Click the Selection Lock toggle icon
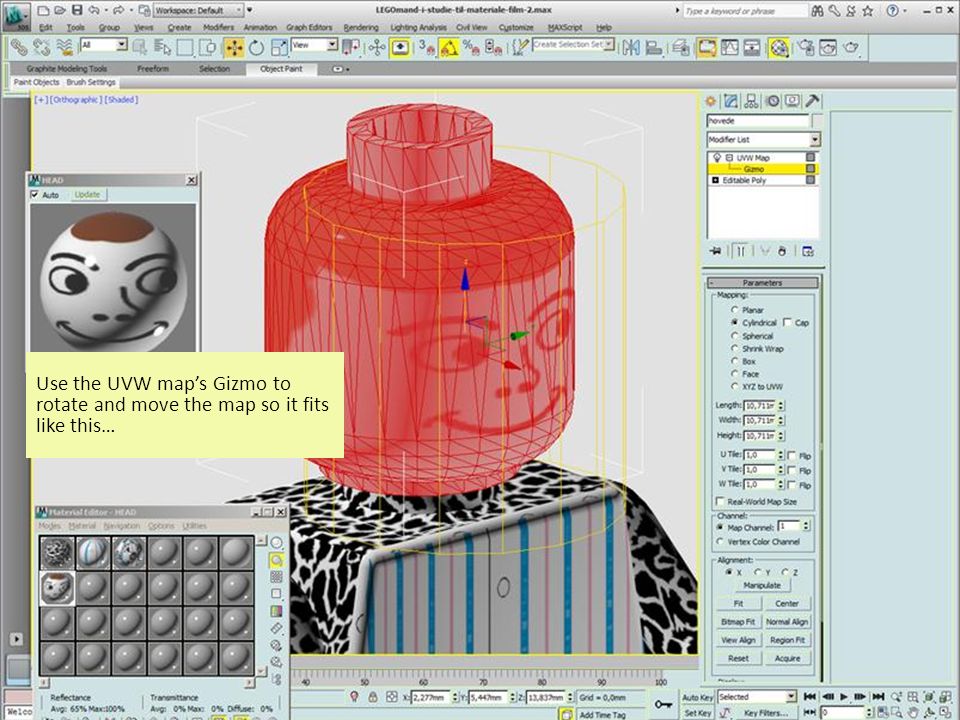 (373, 697)
